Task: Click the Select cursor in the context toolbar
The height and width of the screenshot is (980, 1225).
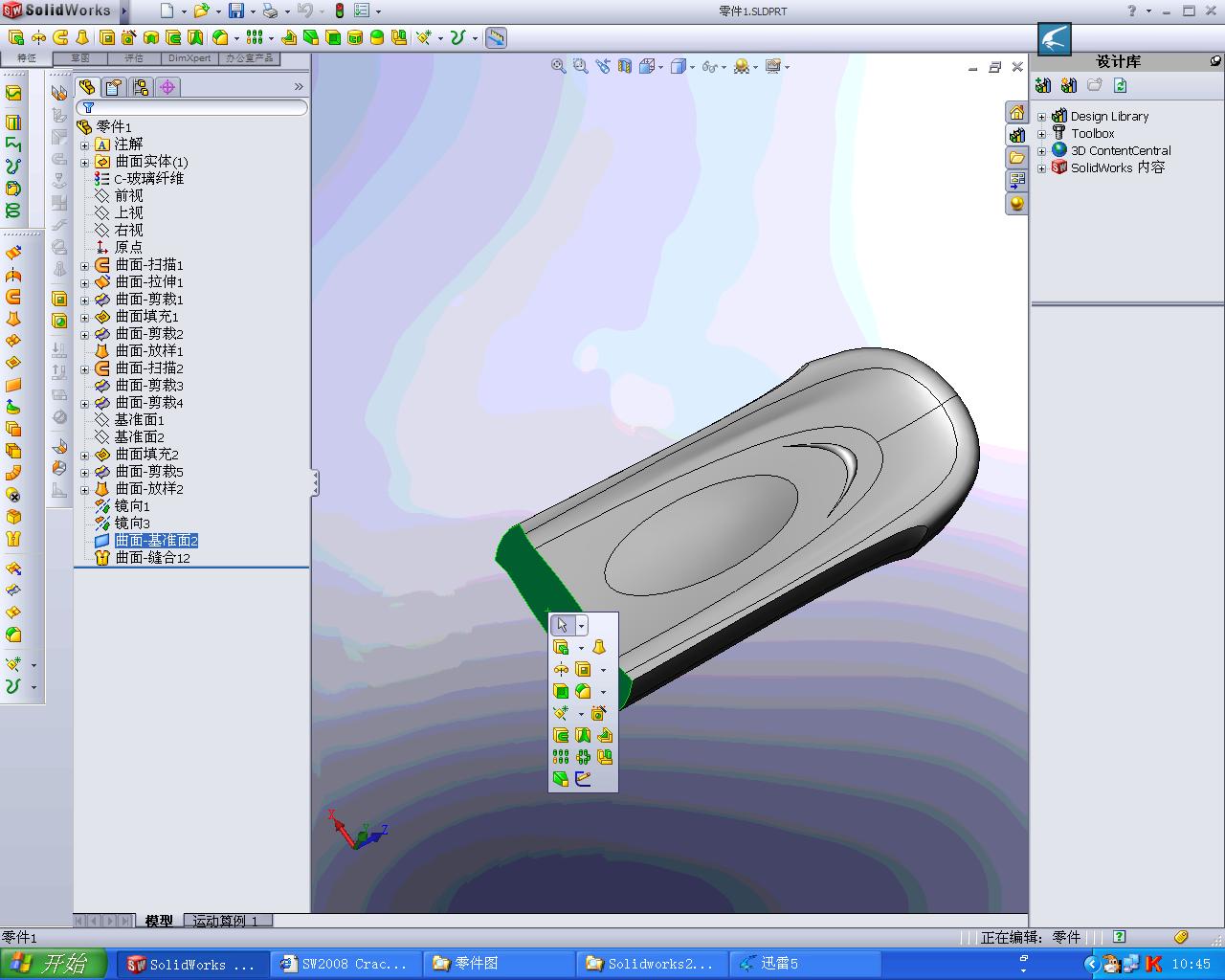Action: point(562,625)
